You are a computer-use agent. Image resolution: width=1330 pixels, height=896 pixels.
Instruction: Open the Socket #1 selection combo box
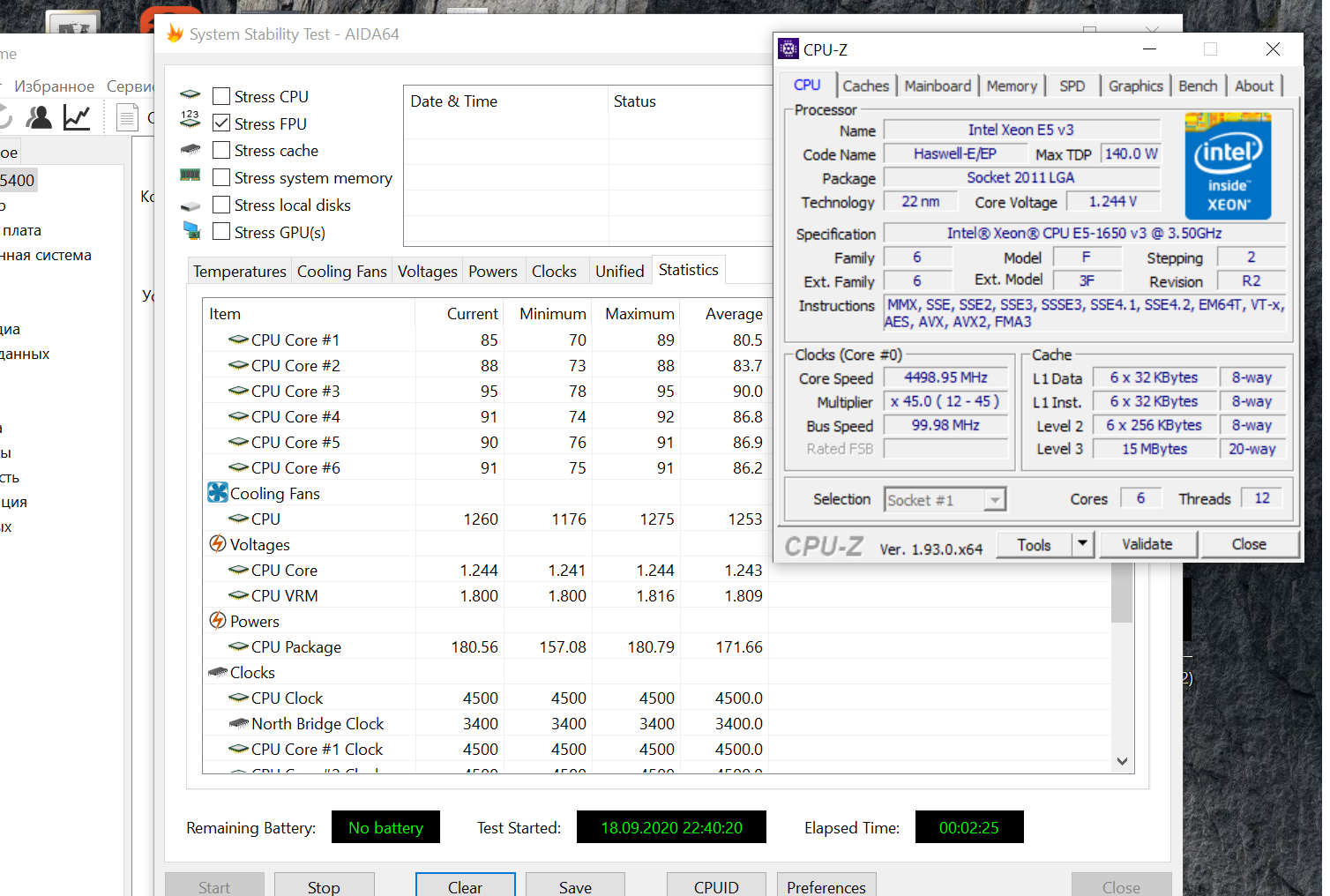click(945, 500)
